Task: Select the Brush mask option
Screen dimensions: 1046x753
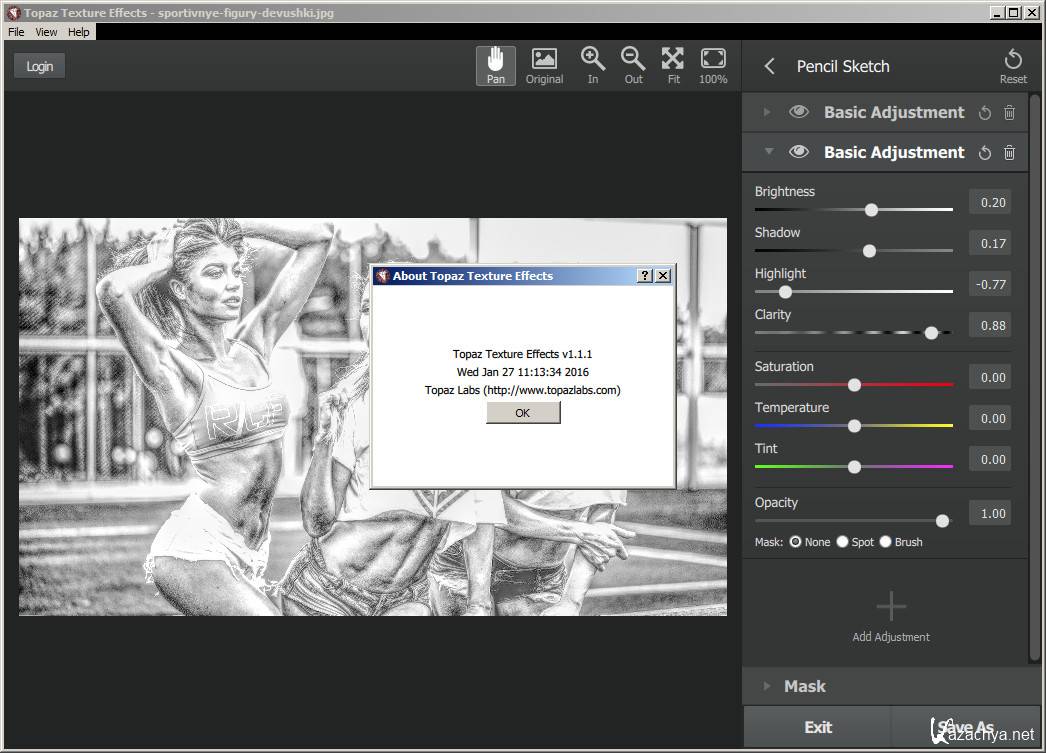Action: pos(885,542)
